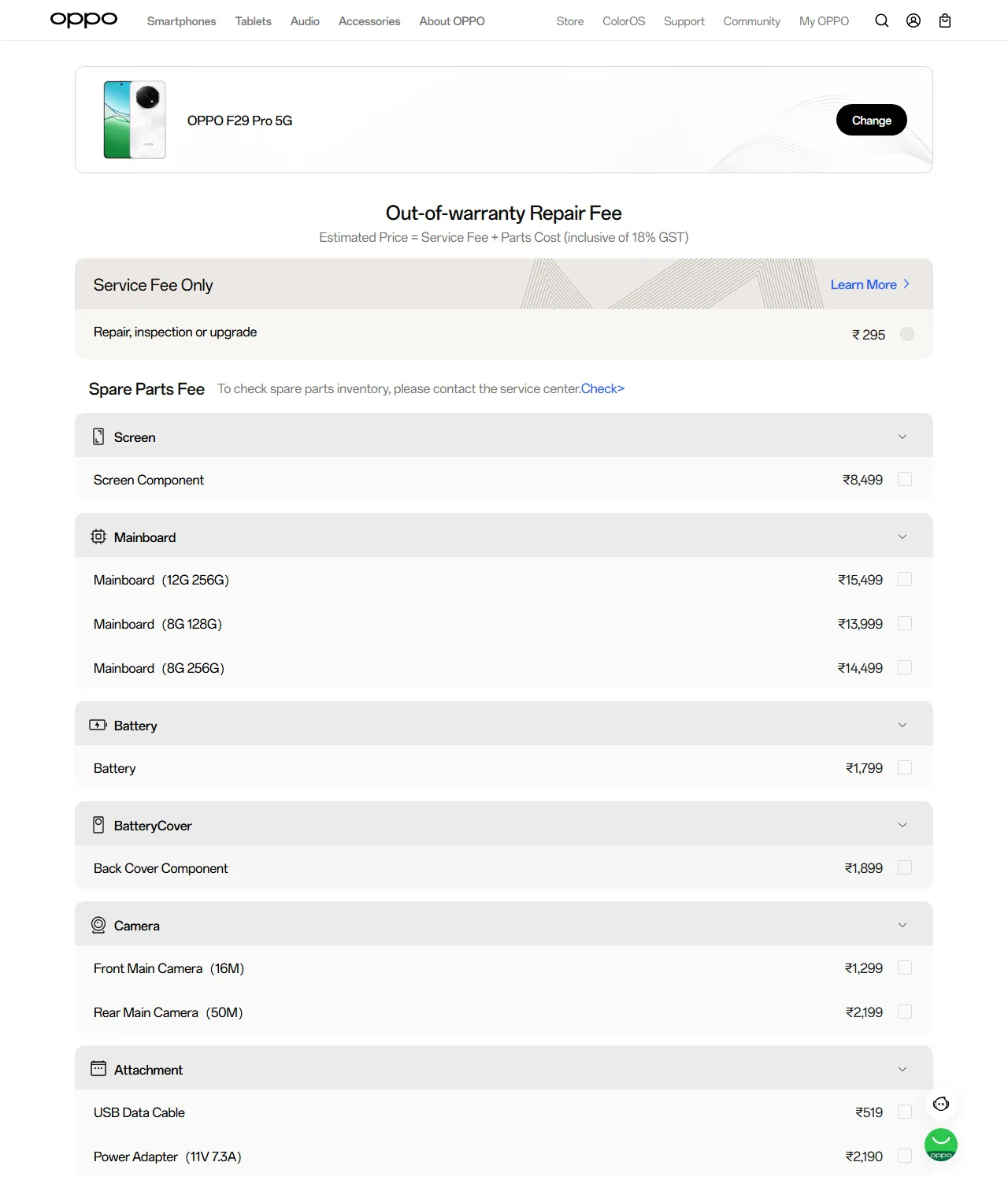The image size is (1008, 1177).
Task: Click the ₹15,499 mainboard price
Action: point(860,580)
